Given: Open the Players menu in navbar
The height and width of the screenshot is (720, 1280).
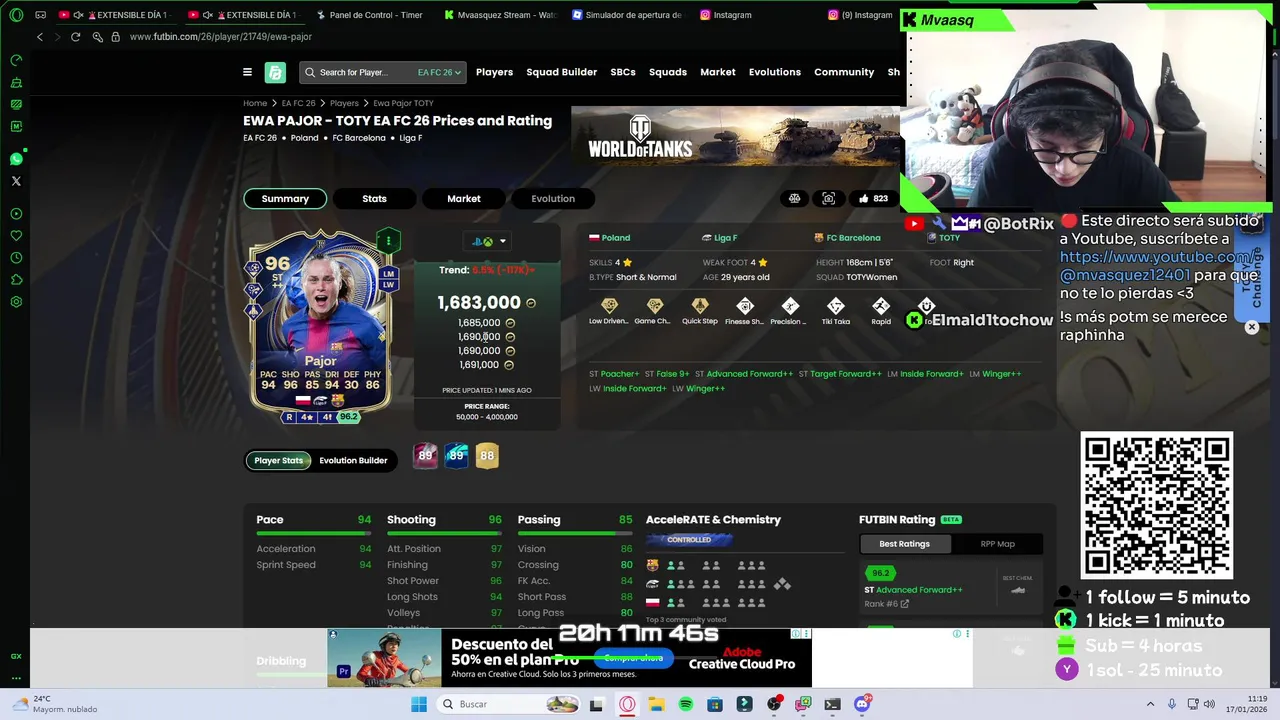Looking at the screenshot, I should pyautogui.click(x=494, y=72).
